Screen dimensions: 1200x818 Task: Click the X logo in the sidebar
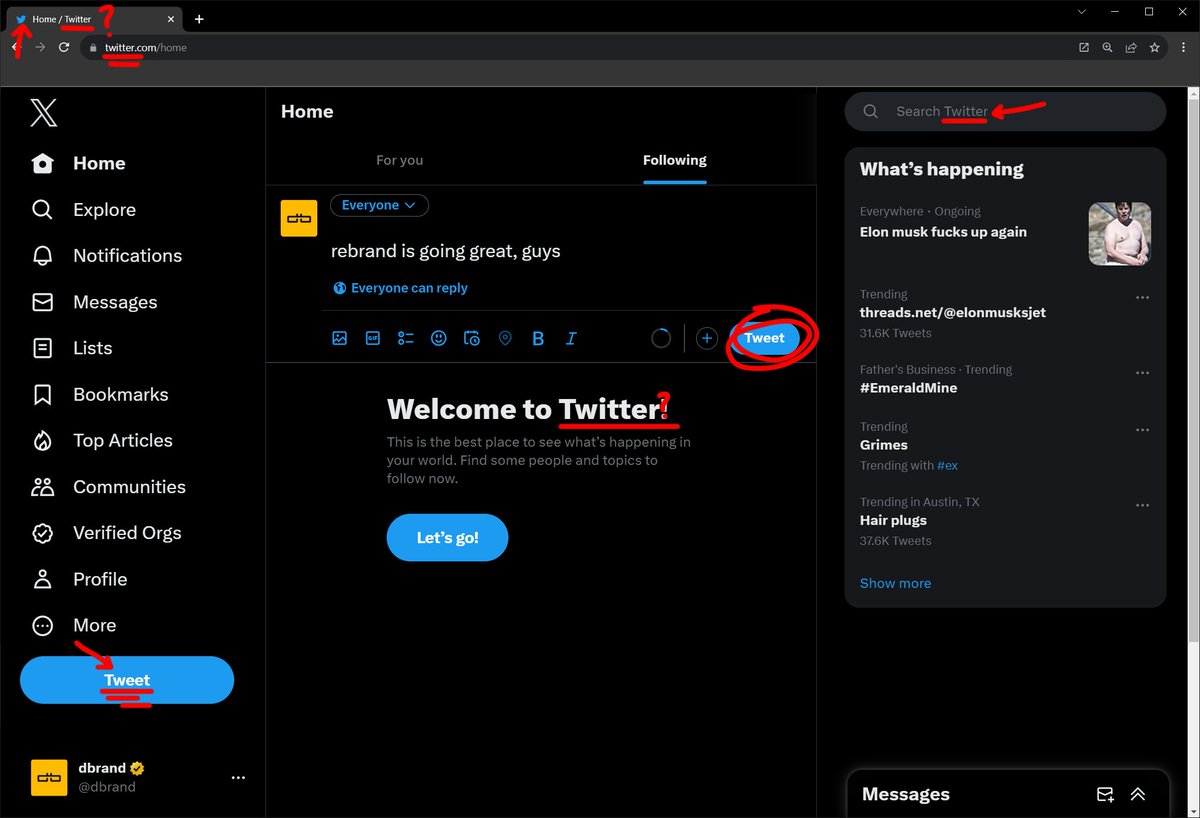click(x=43, y=112)
